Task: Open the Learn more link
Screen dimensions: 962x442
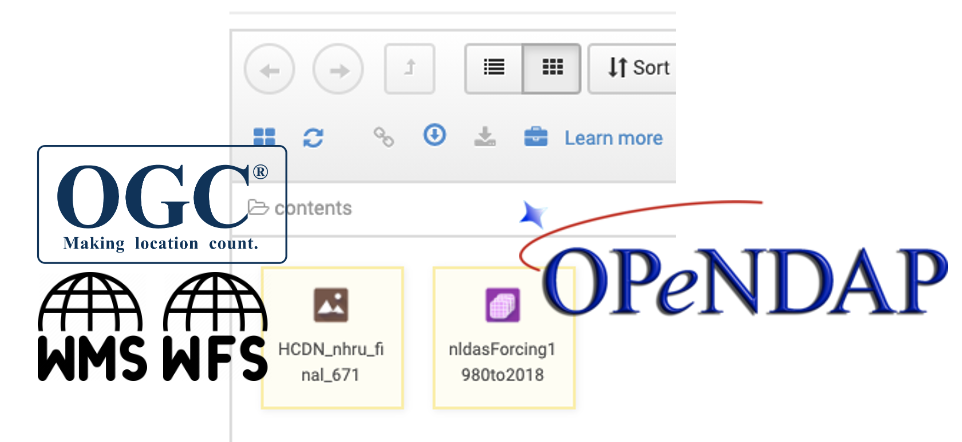Action: (x=613, y=138)
